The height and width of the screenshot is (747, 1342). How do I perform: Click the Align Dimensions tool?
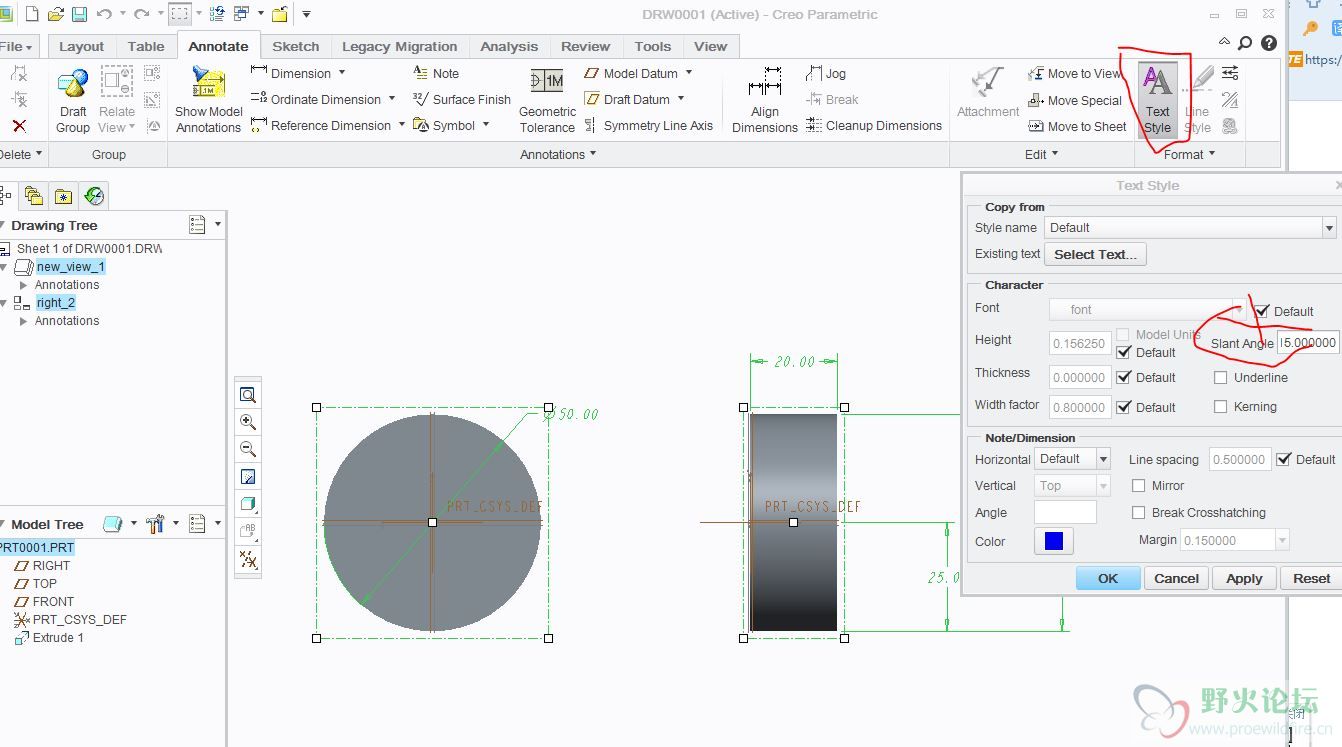click(x=765, y=100)
